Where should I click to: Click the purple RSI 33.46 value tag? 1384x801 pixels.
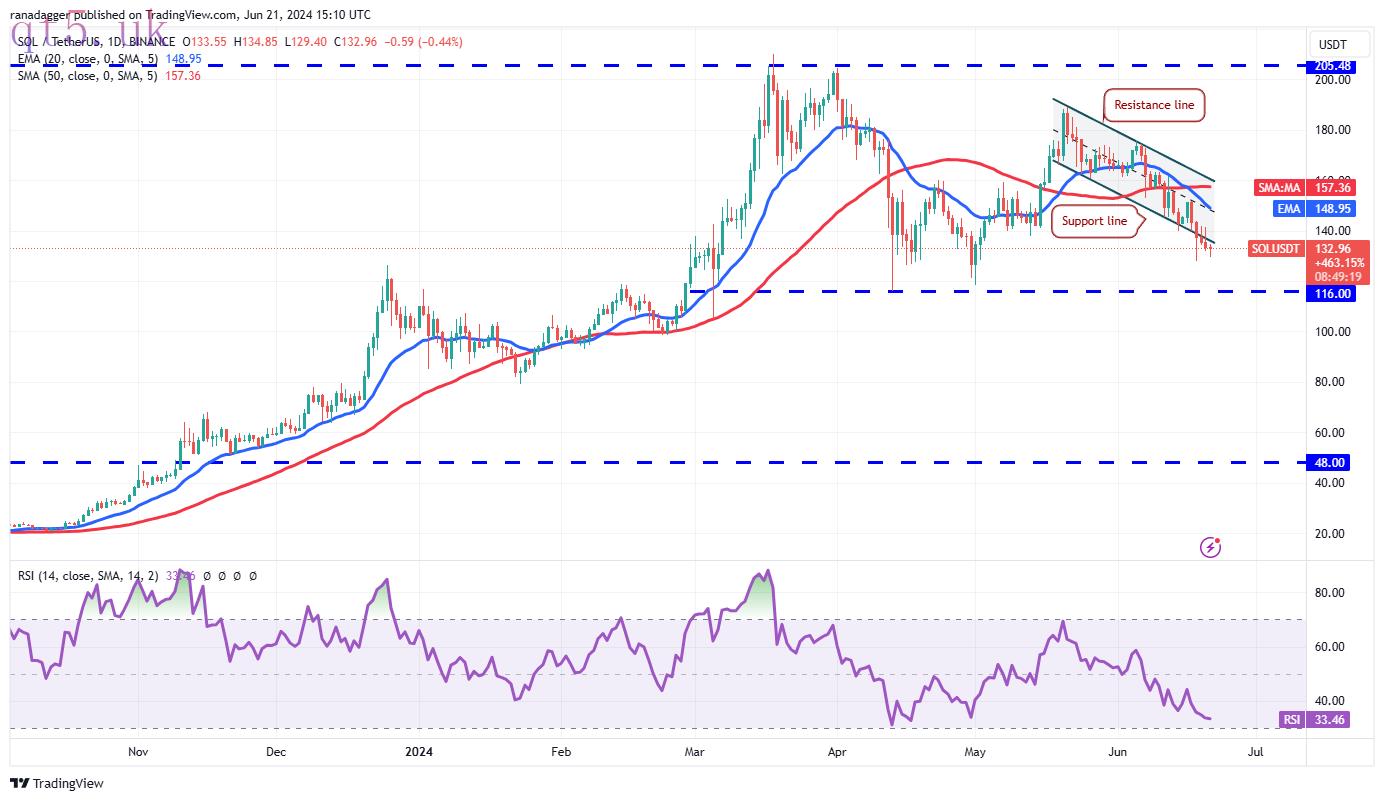[x=1315, y=719]
